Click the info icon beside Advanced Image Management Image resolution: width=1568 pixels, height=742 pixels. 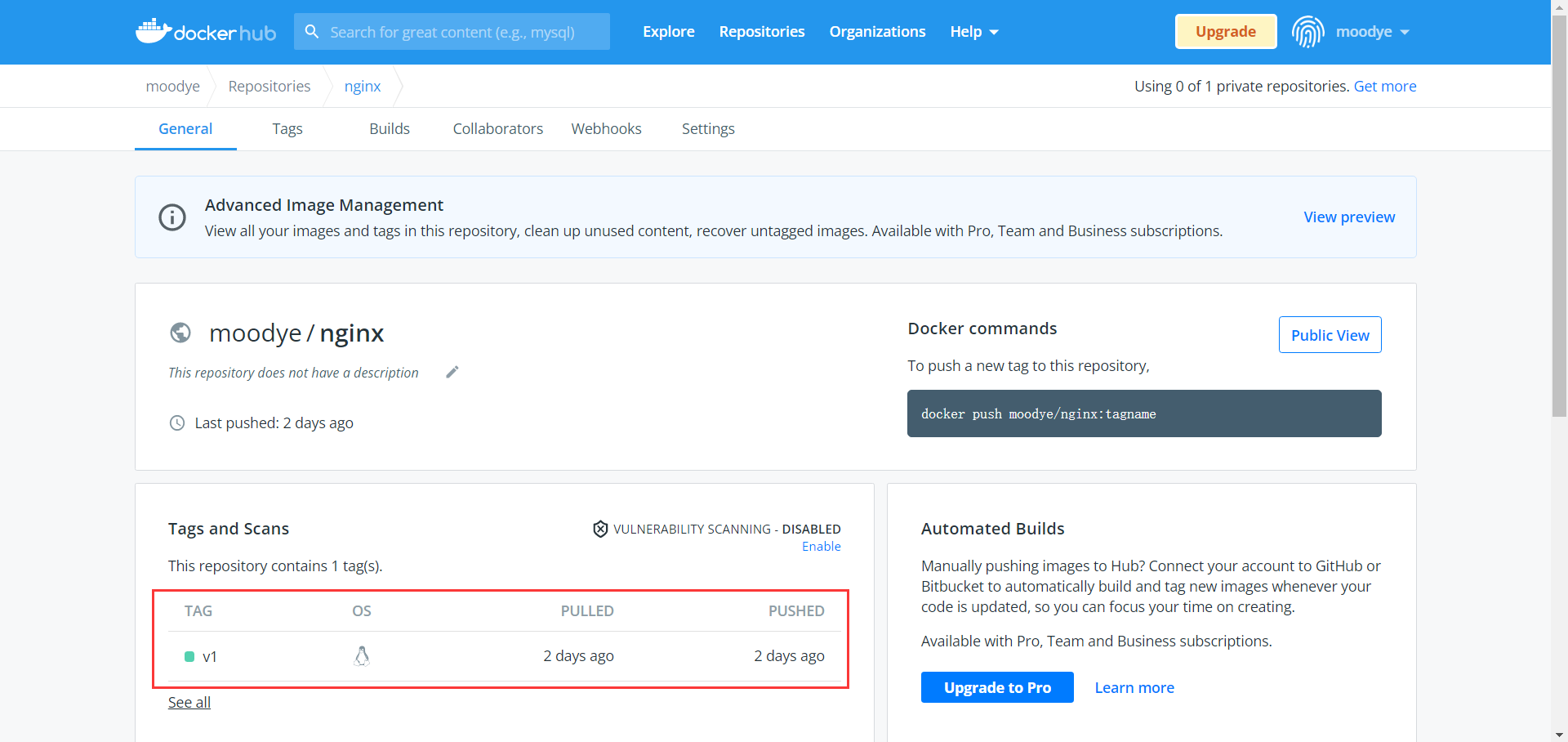(x=171, y=217)
